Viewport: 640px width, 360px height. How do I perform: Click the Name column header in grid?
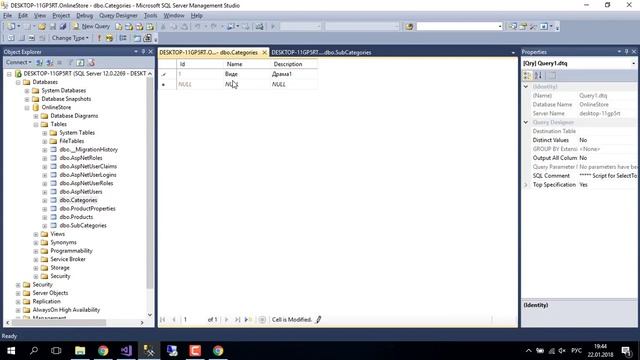pyautogui.click(x=246, y=64)
